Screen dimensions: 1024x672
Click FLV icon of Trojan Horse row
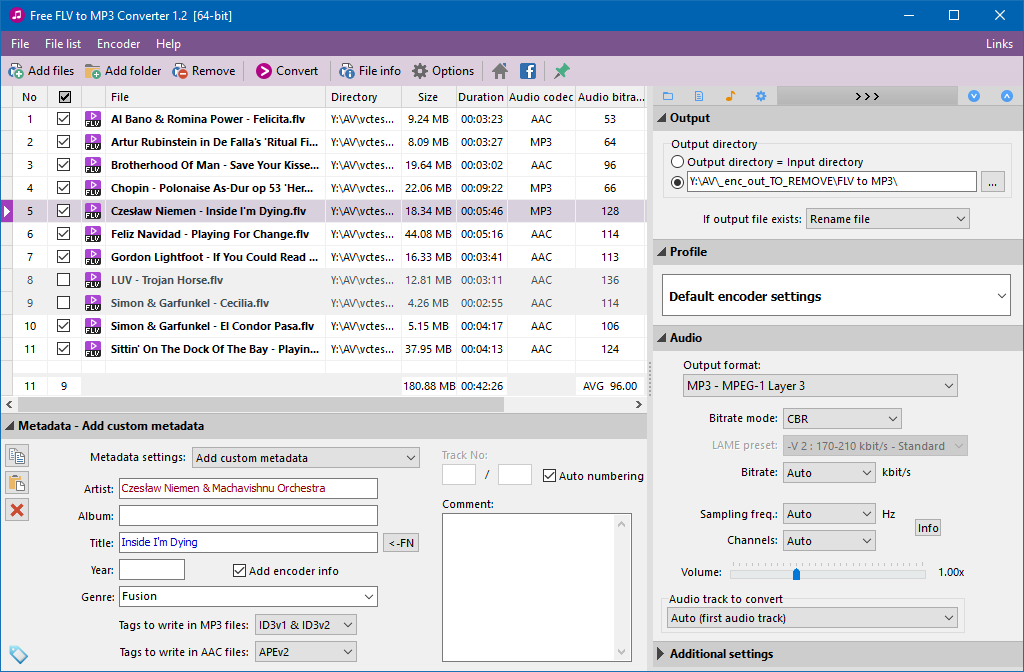(x=93, y=280)
